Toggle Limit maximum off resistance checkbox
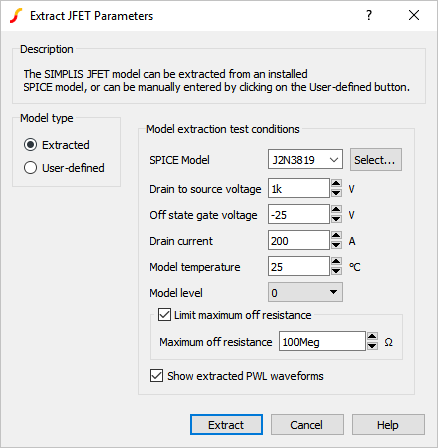Image resolution: width=438 pixels, height=448 pixels. (x=164, y=315)
